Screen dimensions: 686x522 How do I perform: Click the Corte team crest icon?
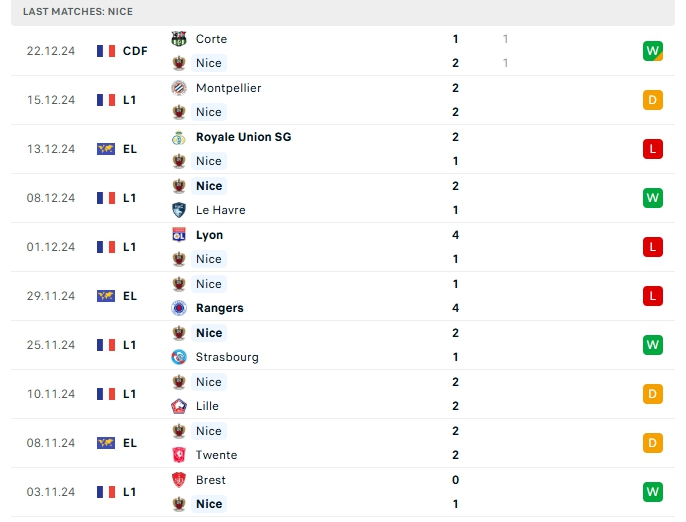(x=180, y=39)
